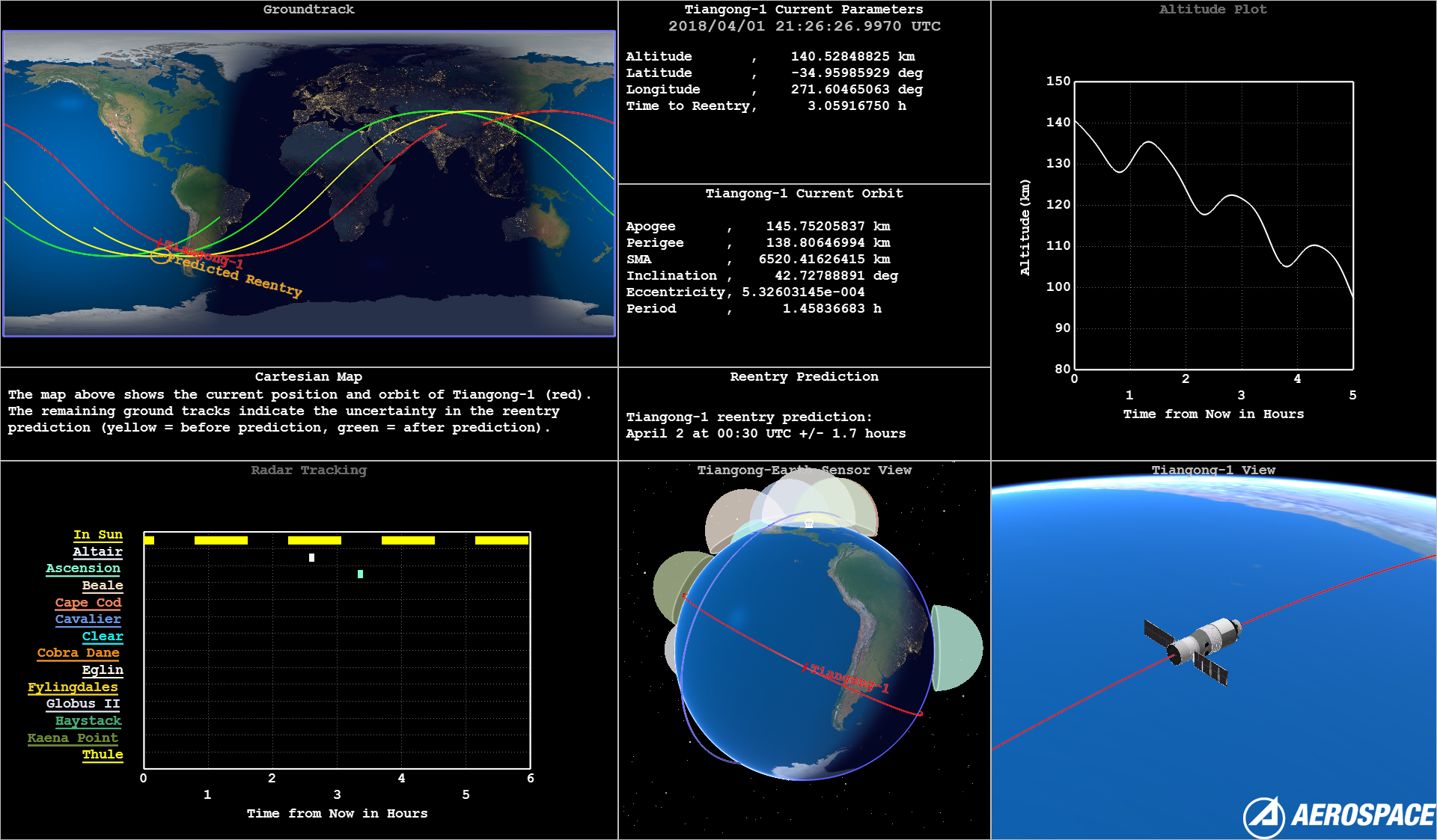1437x840 pixels.
Task: Select the Cobra Dane radar label
Action: [79, 653]
